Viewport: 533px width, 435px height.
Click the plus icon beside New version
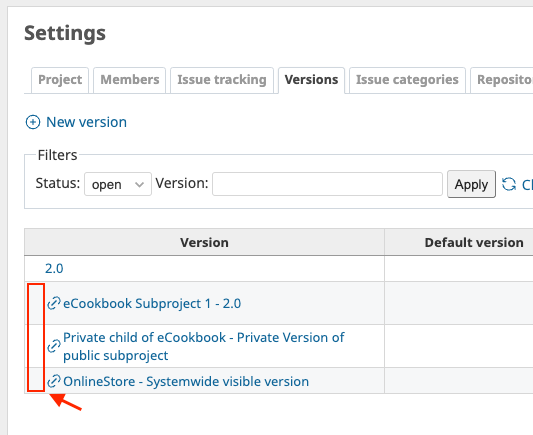point(33,122)
